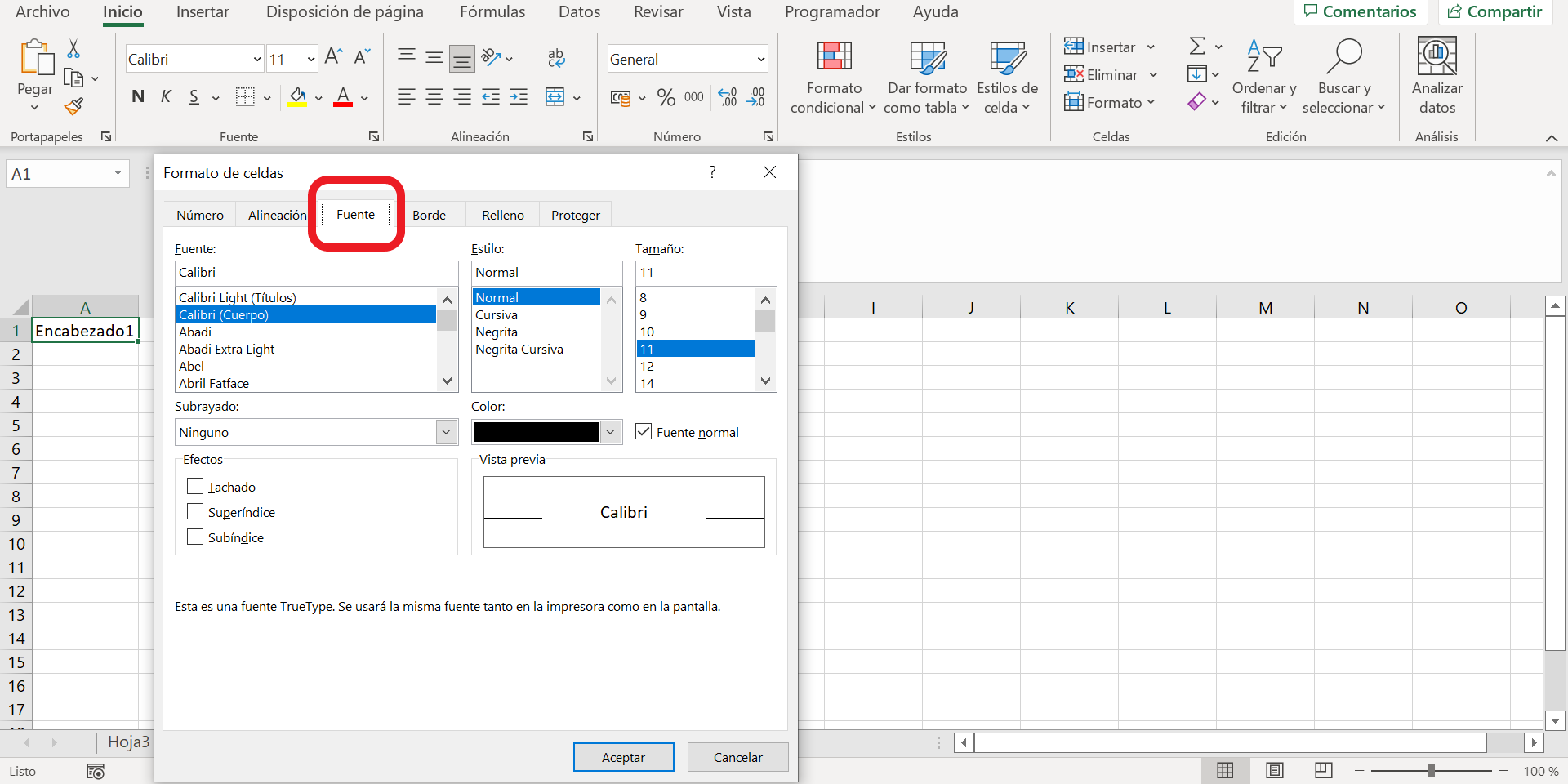Screen dimensions: 1568x784
Task: Switch to the Proteger tab
Action: click(575, 215)
